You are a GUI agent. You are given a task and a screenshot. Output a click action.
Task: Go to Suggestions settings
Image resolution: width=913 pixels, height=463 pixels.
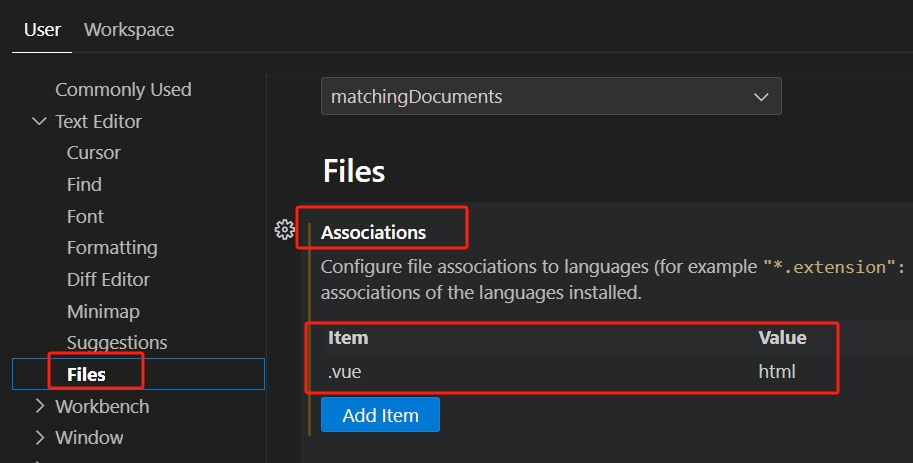tap(117, 342)
